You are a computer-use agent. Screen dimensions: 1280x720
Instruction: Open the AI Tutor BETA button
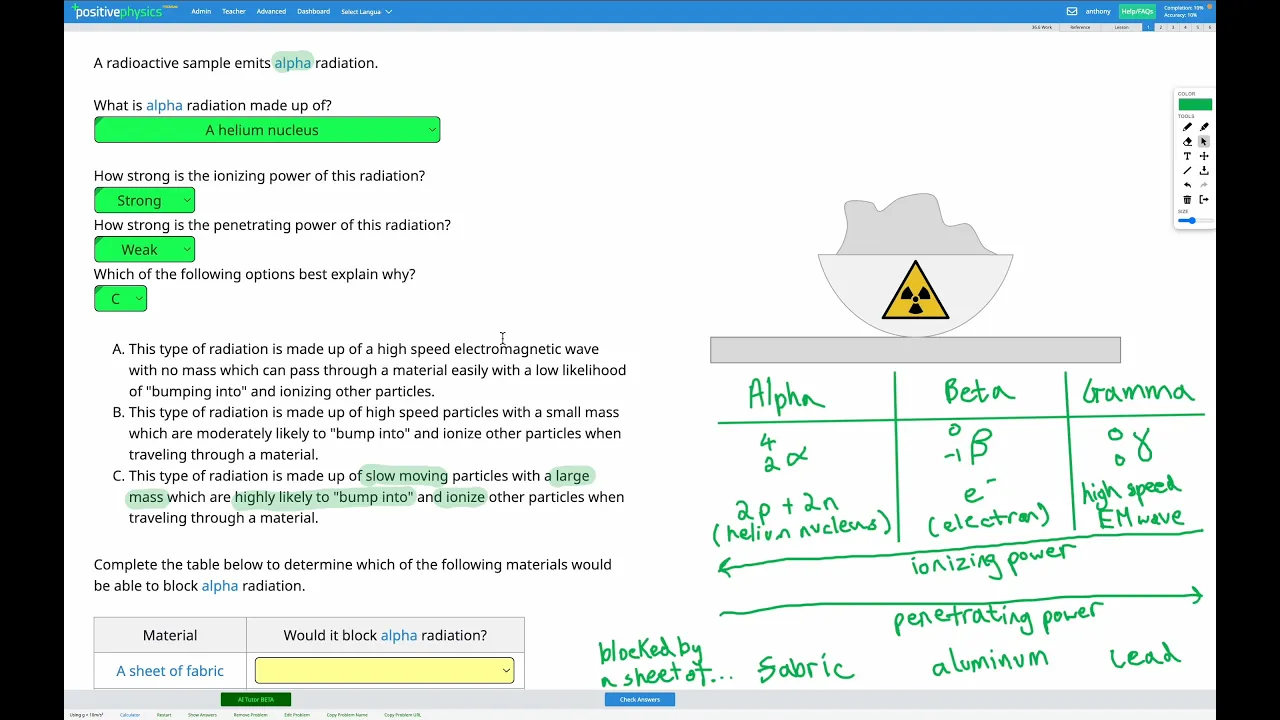click(x=256, y=699)
